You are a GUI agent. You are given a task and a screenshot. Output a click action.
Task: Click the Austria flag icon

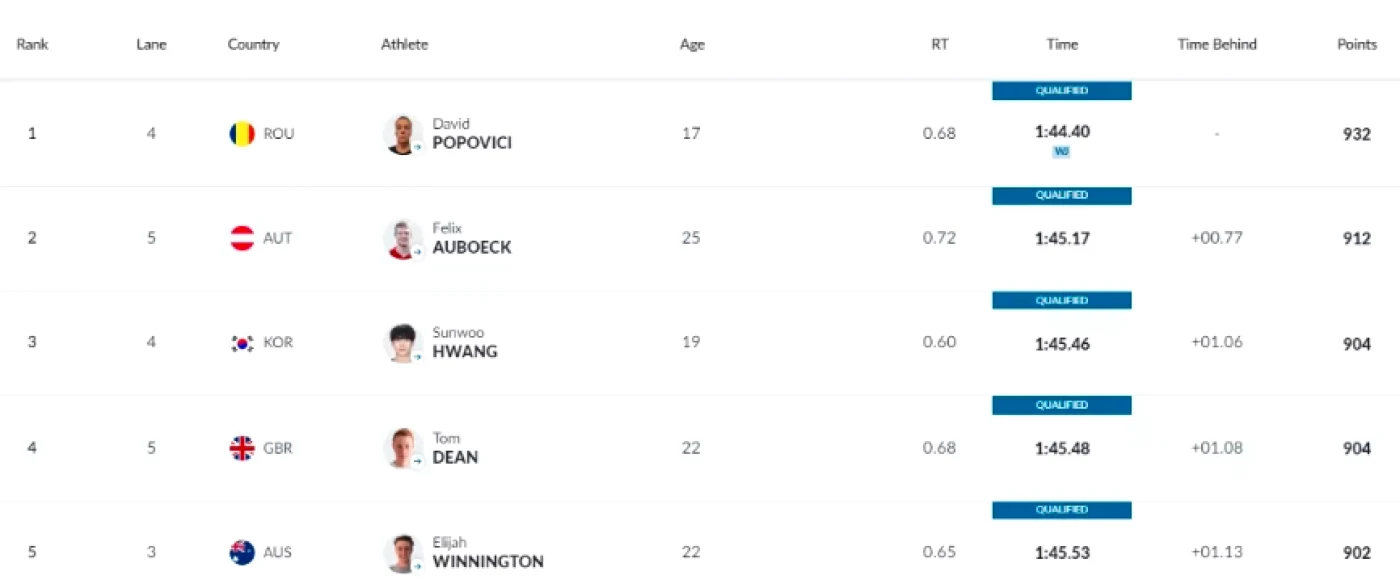tap(242, 239)
